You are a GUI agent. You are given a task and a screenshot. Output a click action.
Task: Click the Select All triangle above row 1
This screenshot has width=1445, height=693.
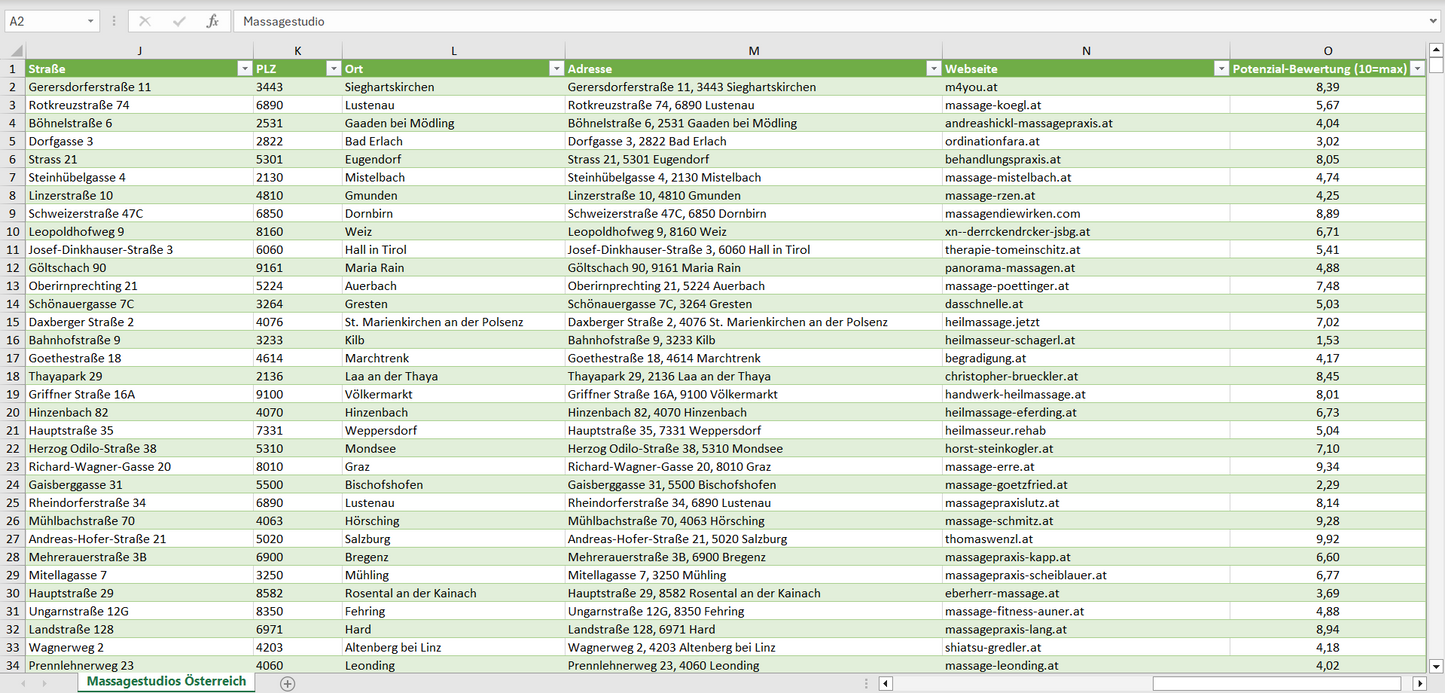coord(13,50)
